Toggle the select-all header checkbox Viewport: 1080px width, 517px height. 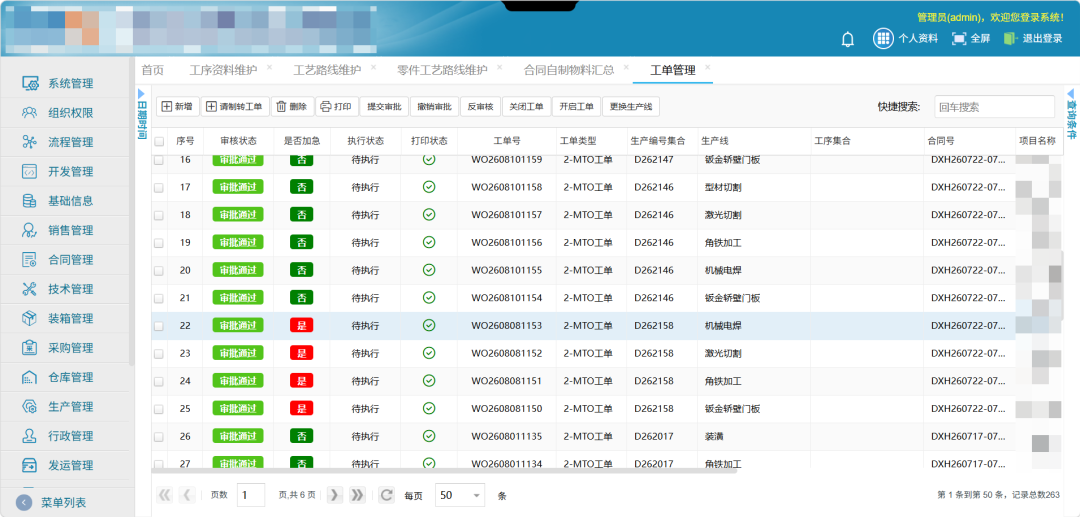(x=159, y=141)
